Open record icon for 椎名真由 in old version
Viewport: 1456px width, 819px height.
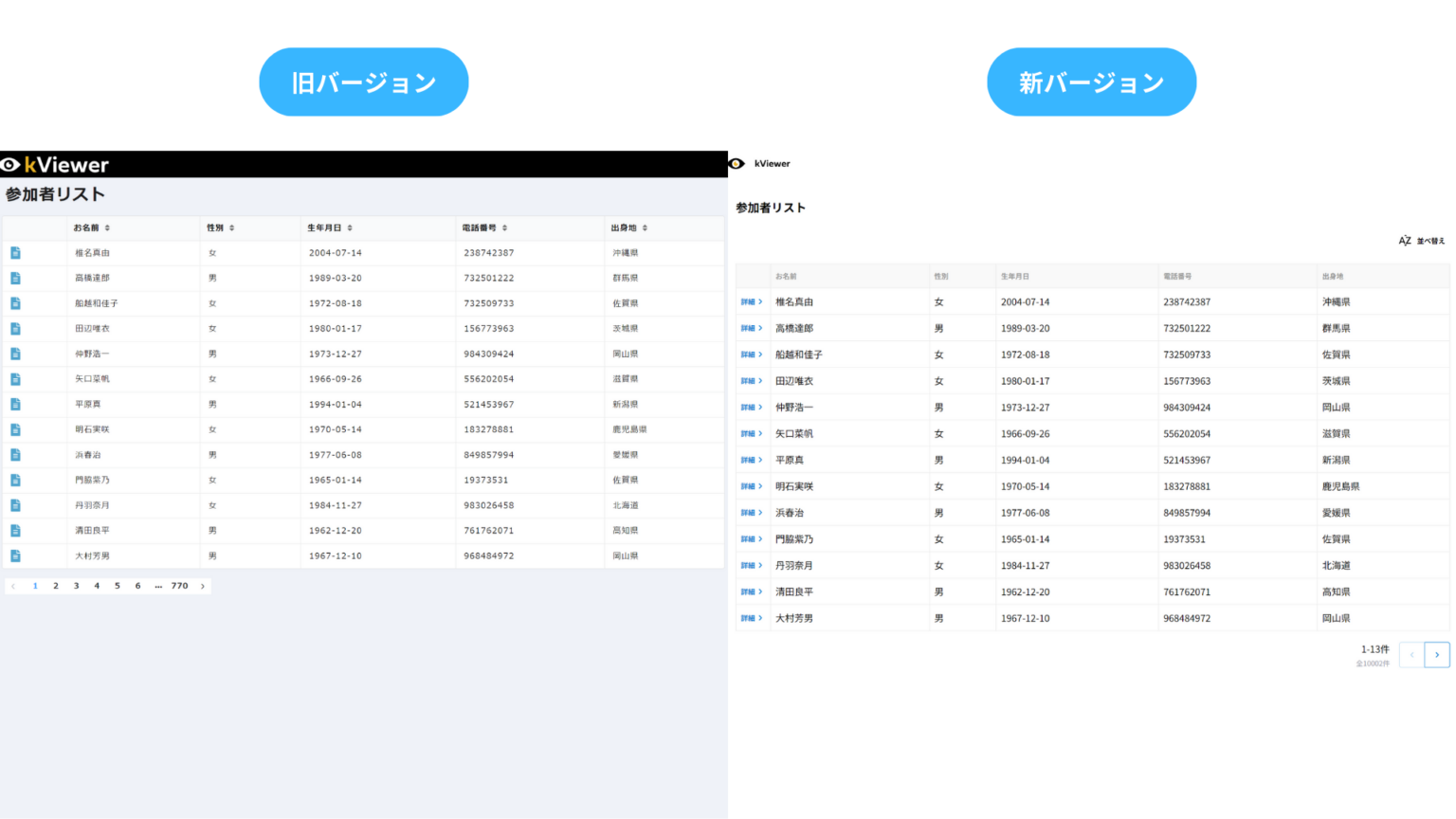click(x=15, y=253)
